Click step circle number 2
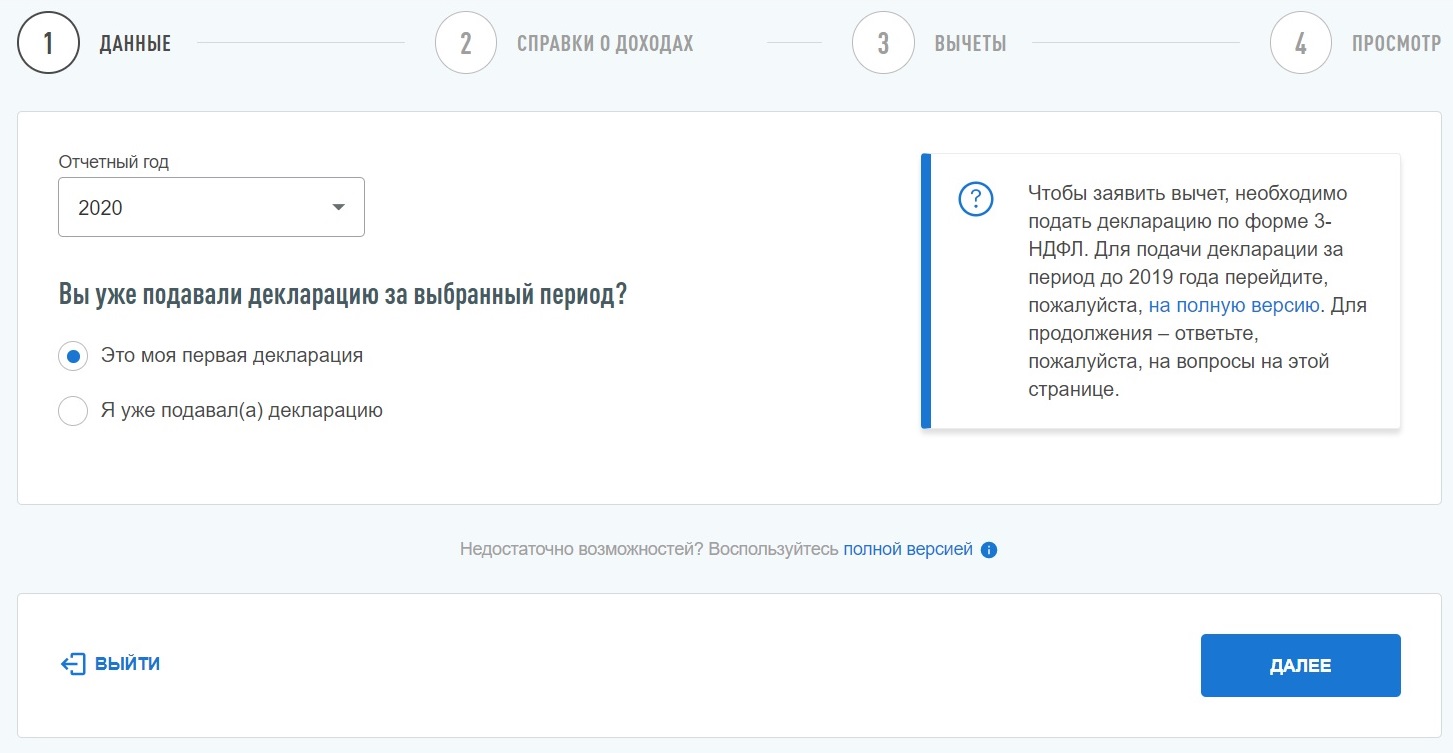This screenshot has height=753, width=1453. [x=466, y=43]
